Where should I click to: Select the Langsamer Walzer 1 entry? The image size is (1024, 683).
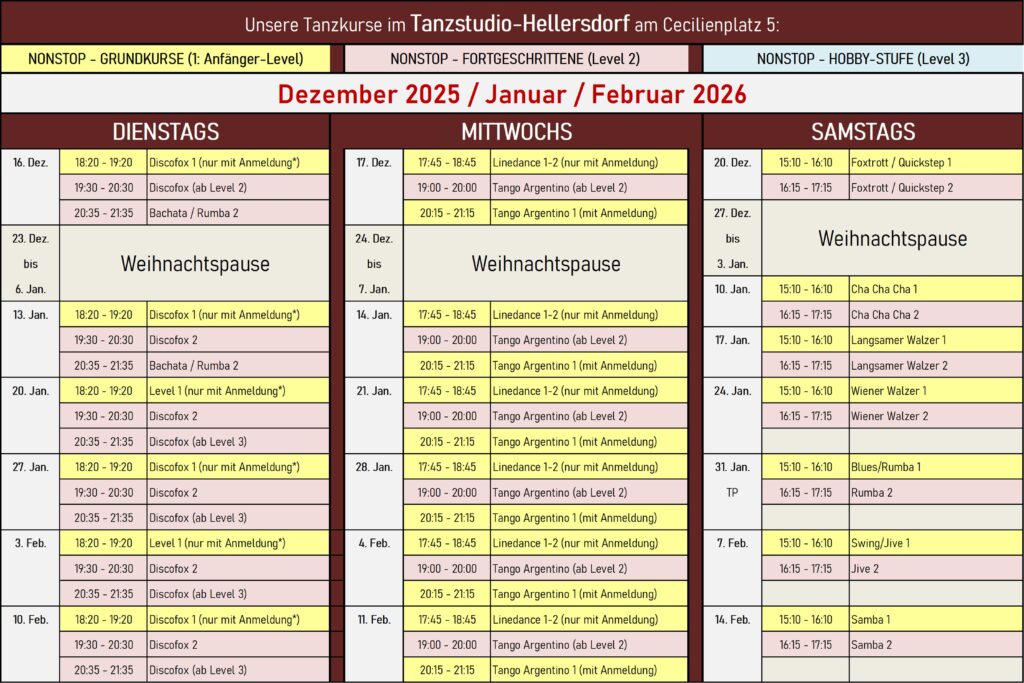[x=898, y=340]
